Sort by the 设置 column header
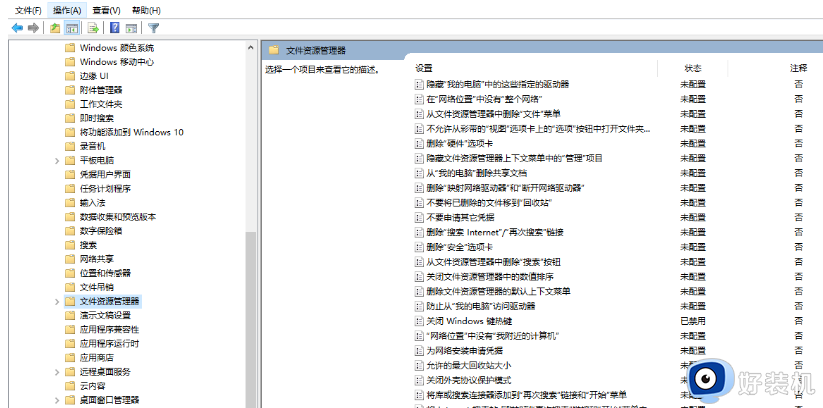 [x=424, y=68]
